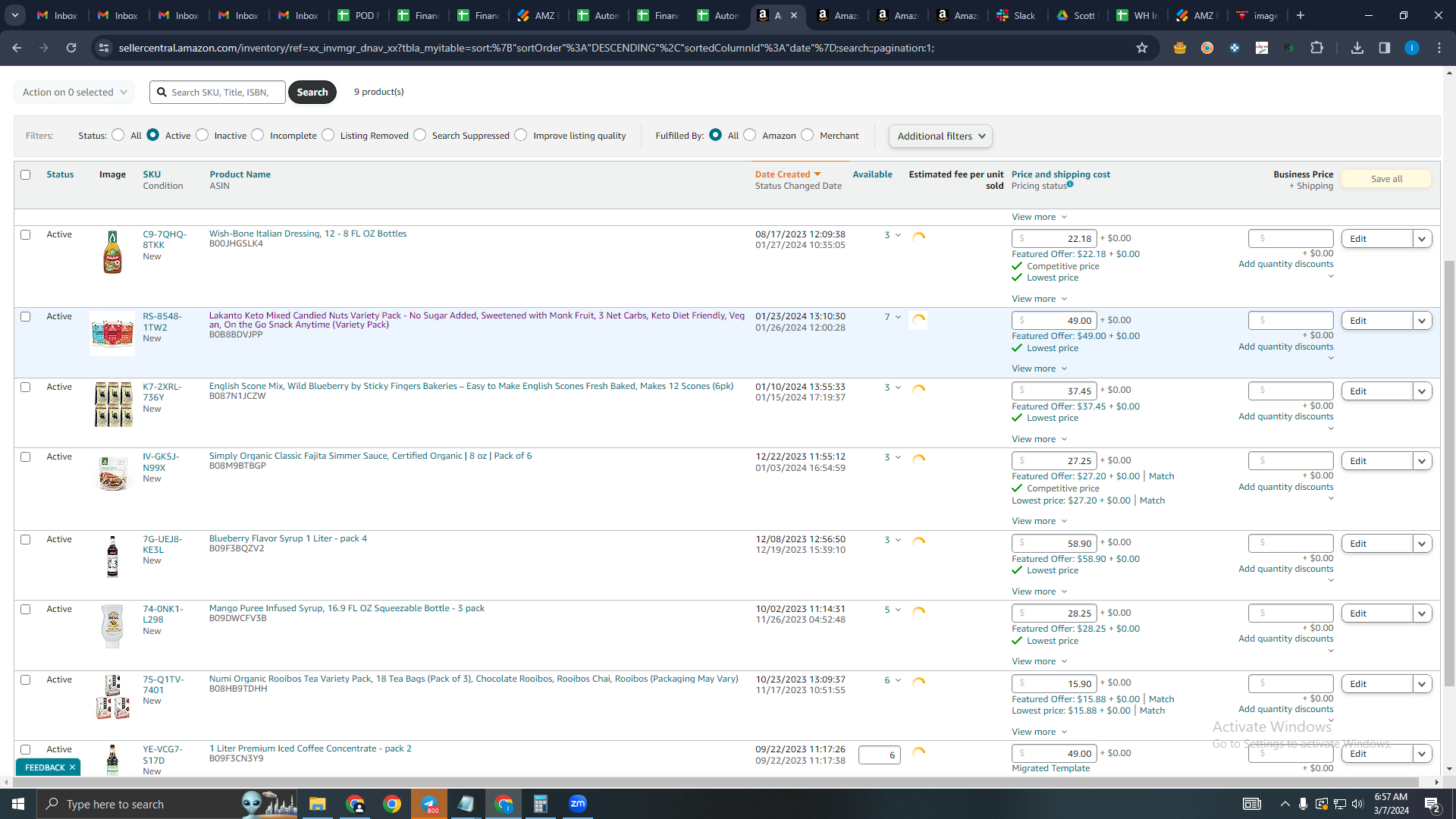Select Amazon under Fulfilled By
The width and height of the screenshot is (1456, 819).
coord(750,135)
